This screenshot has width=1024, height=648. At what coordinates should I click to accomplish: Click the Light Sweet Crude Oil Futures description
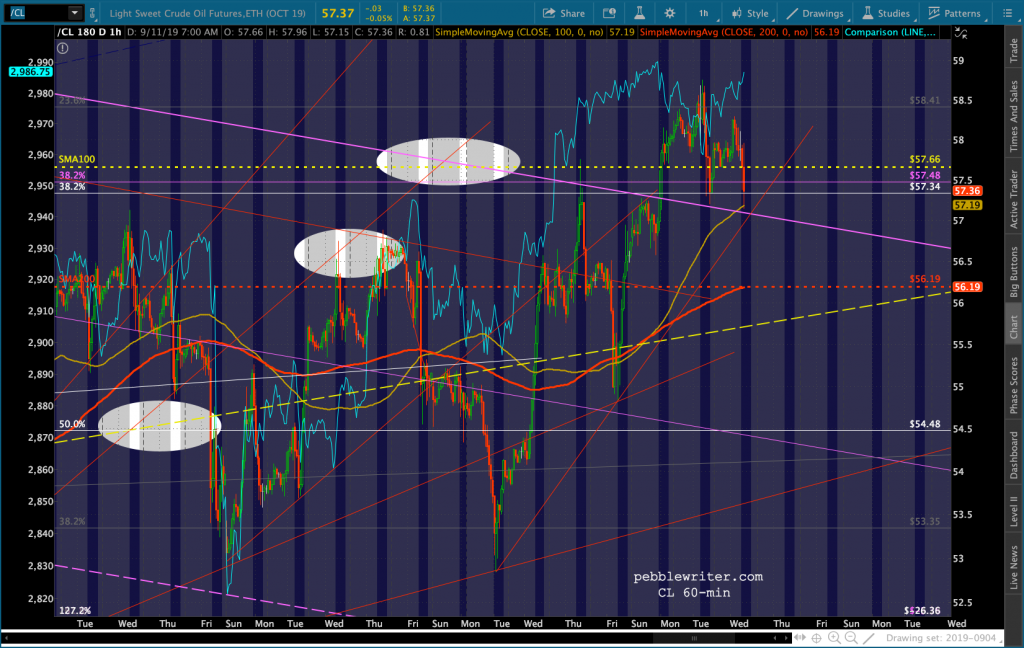[208, 13]
